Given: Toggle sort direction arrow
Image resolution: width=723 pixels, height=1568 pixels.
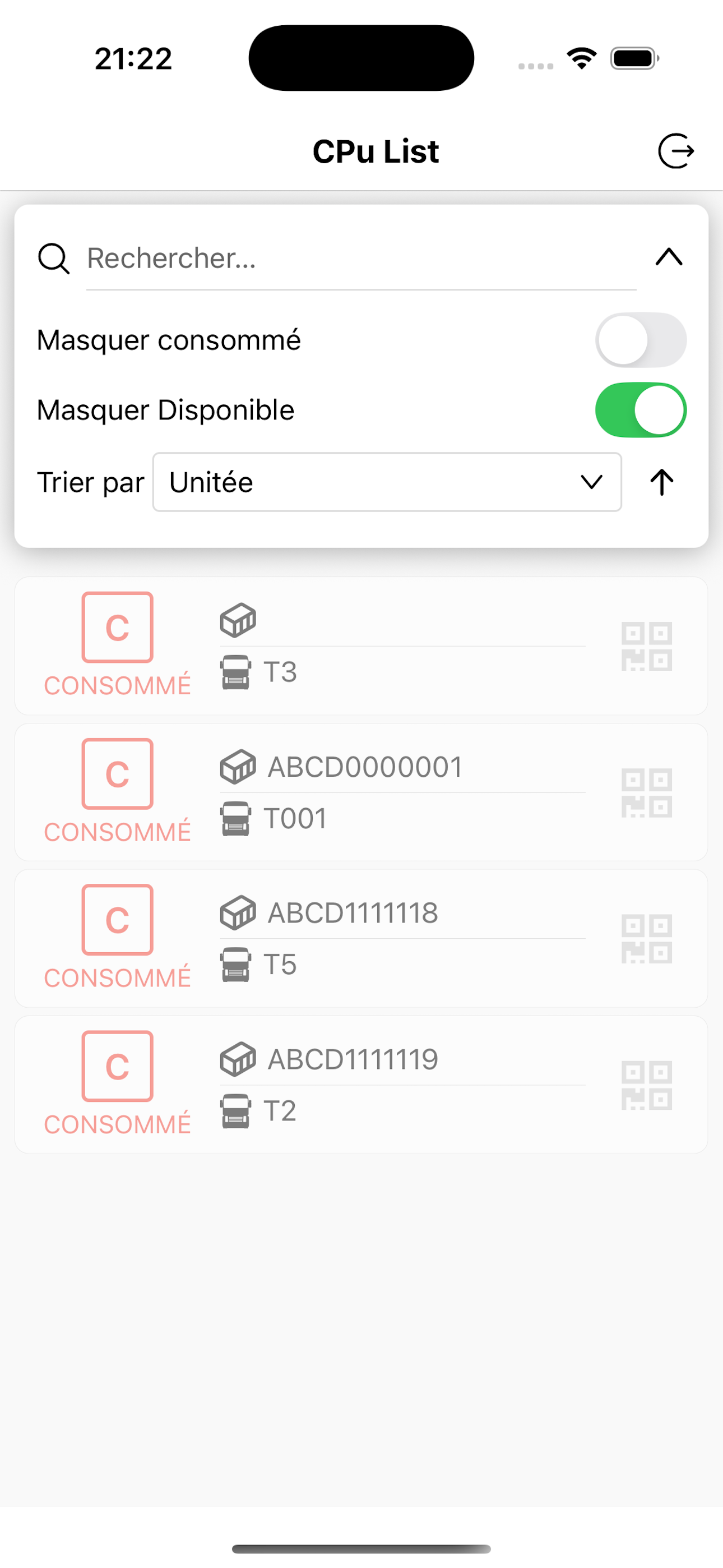Looking at the screenshot, I should tap(661, 482).
